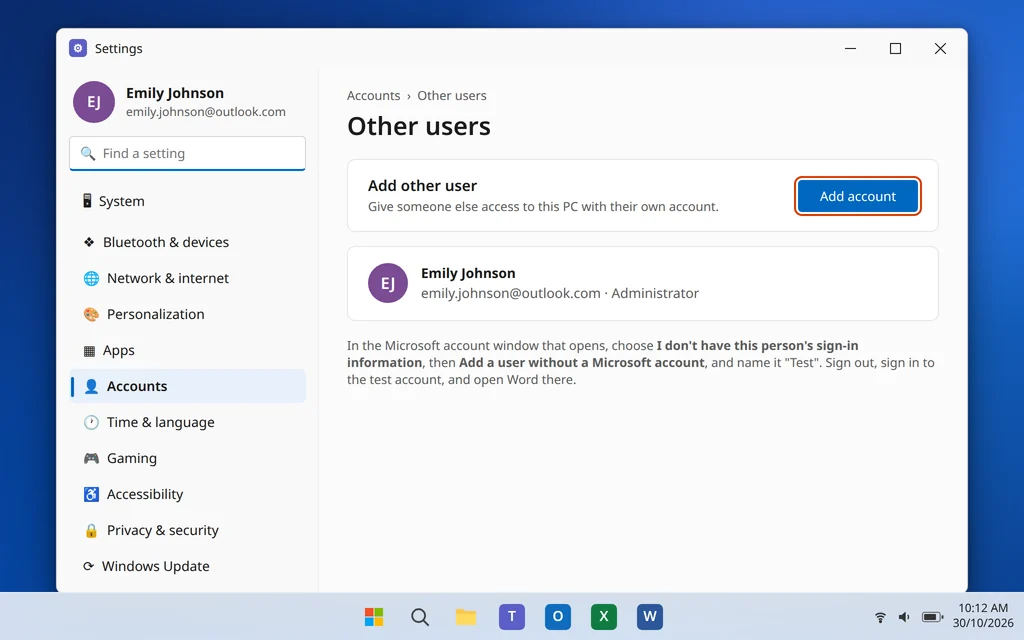Click the Personalization palette icon
The image size is (1024, 640).
pyautogui.click(x=91, y=314)
